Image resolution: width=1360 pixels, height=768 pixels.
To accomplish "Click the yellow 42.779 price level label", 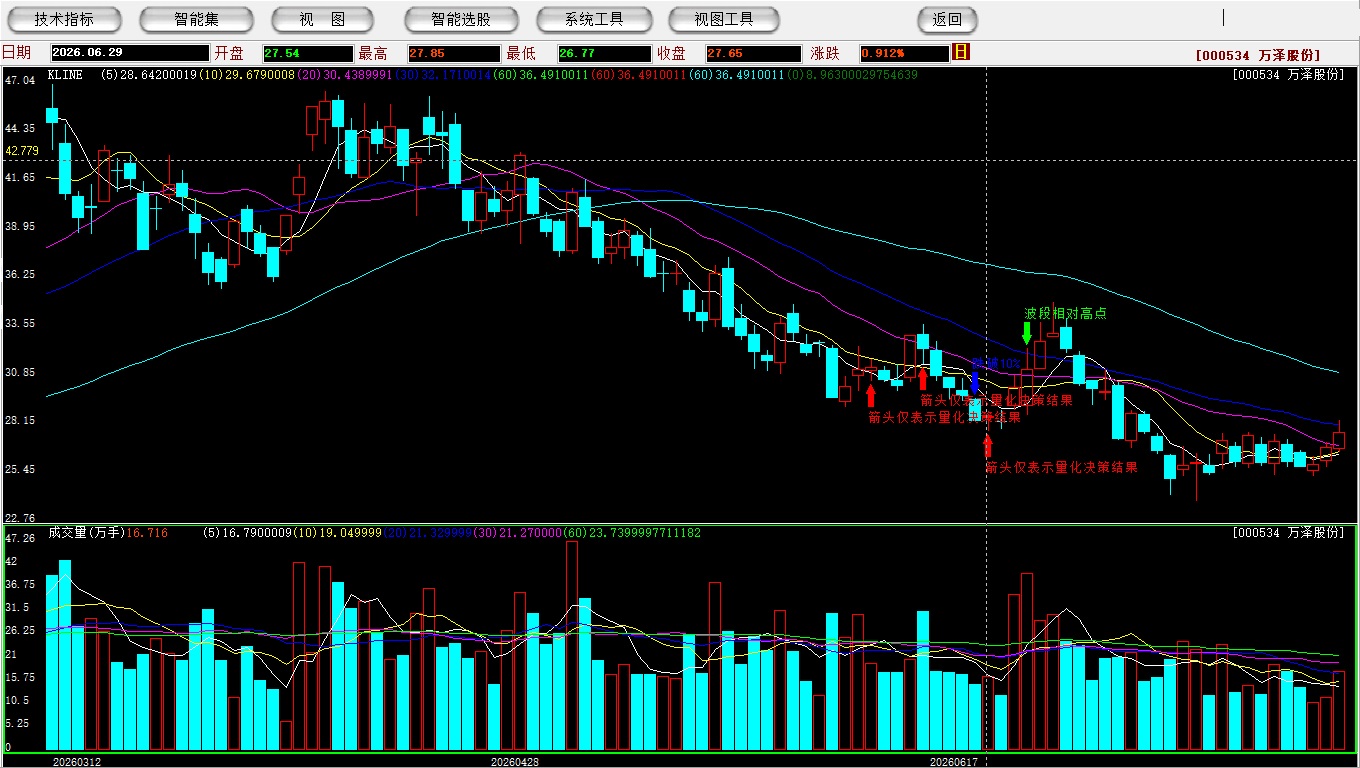I will click(22, 151).
